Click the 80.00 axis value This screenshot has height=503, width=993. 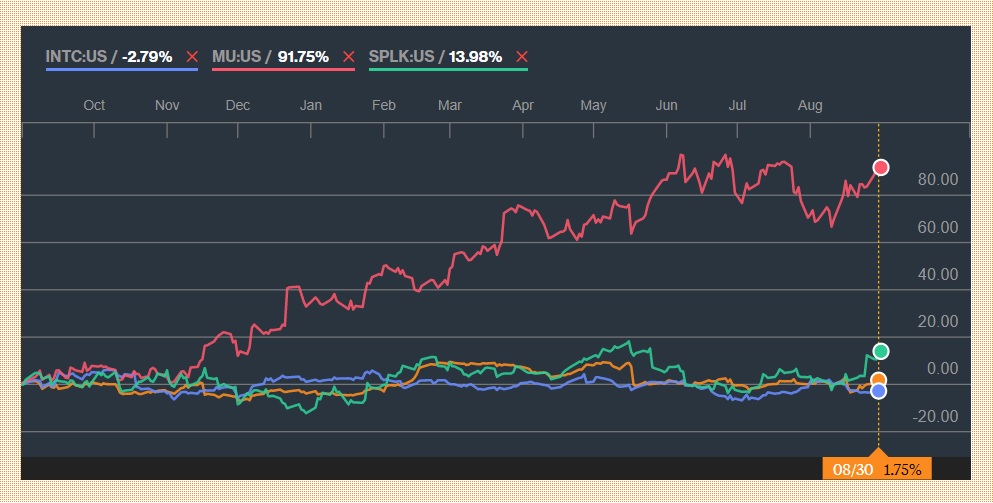(938, 180)
